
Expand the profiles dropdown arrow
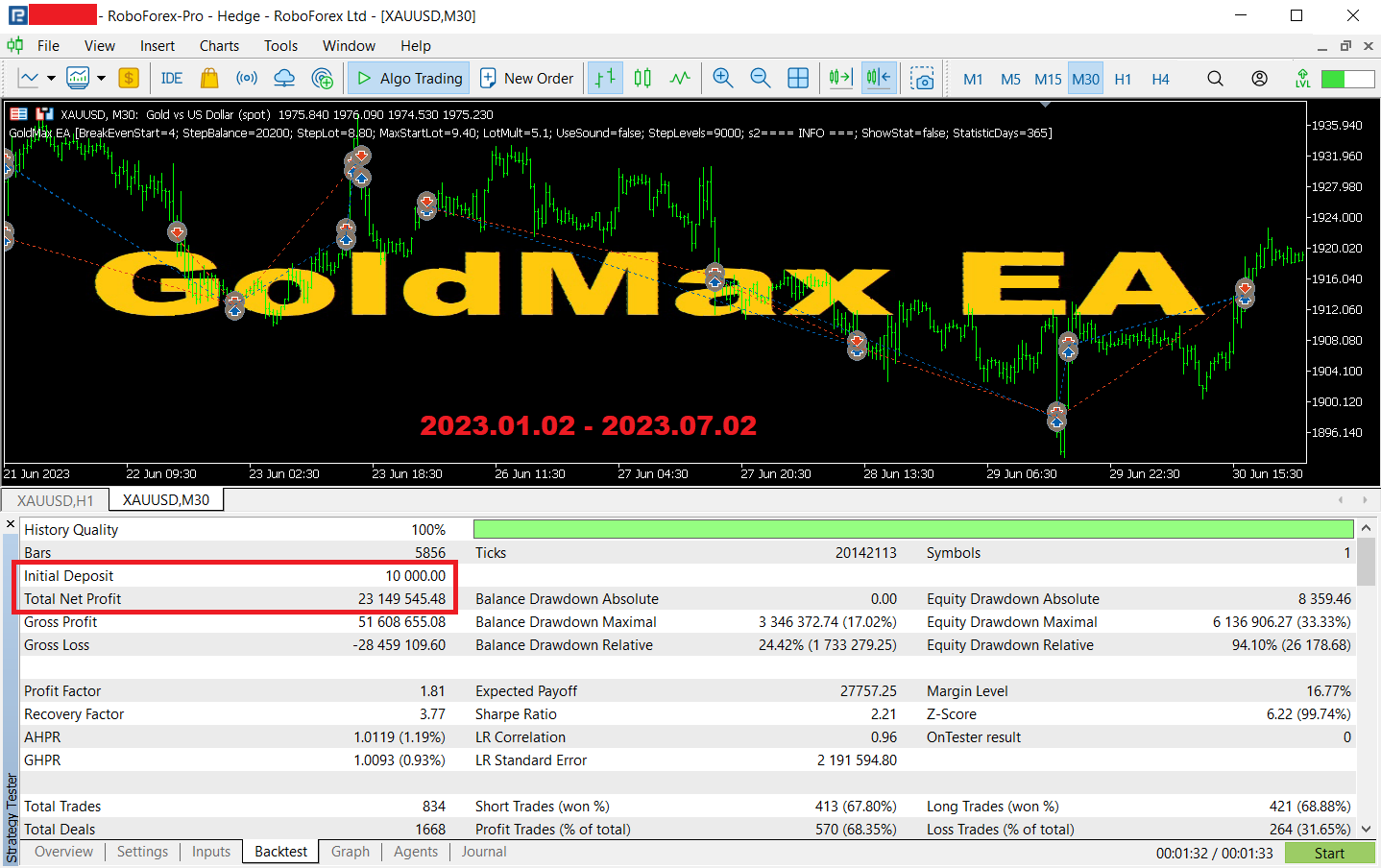coord(100,79)
